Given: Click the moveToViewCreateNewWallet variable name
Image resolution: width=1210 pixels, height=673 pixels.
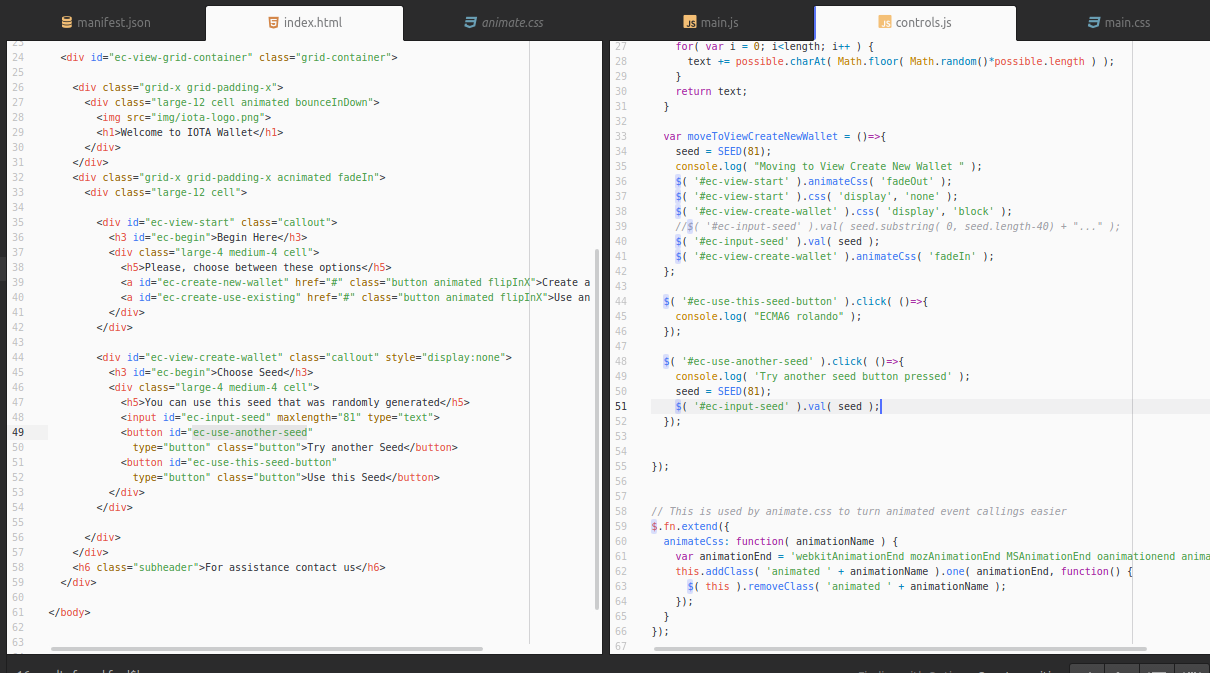Looking at the screenshot, I should pyautogui.click(x=762, y=136).
